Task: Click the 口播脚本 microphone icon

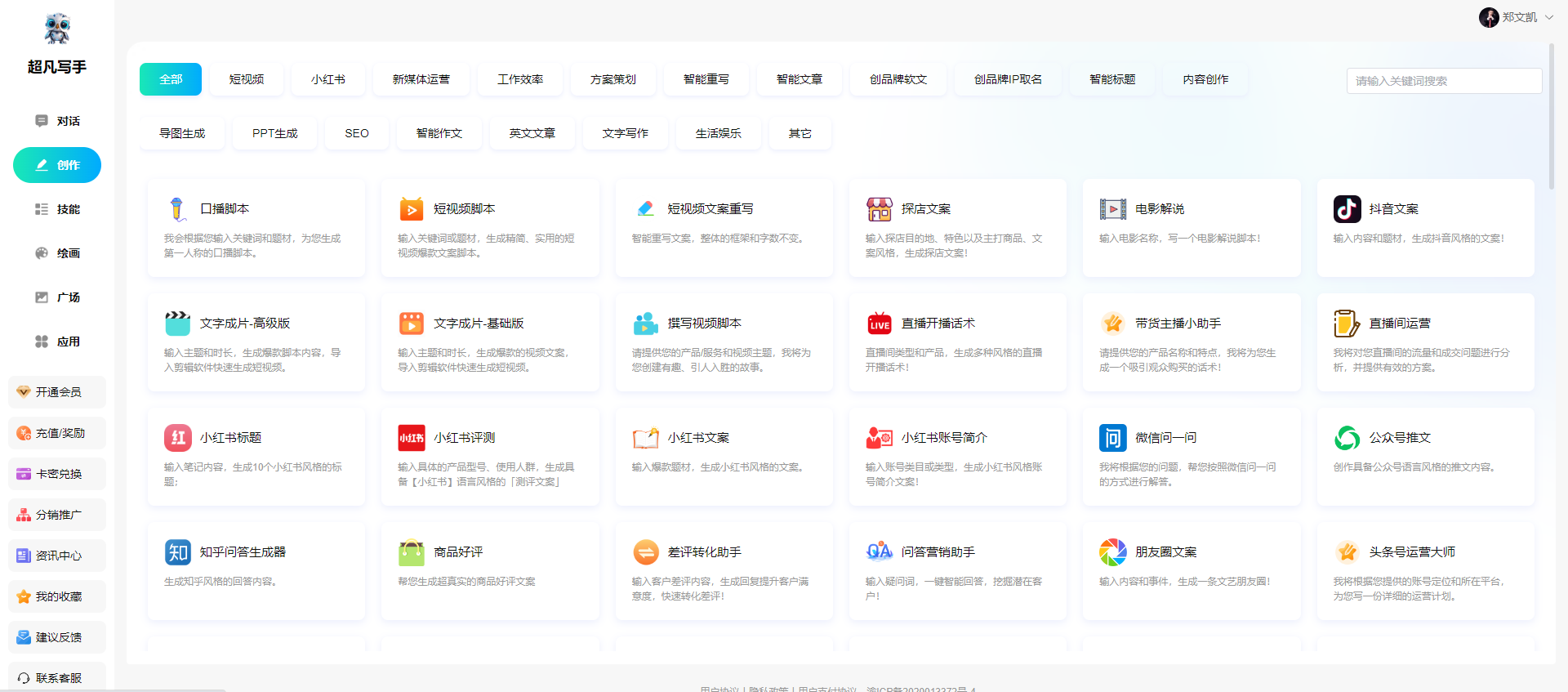Action: (x=177, y=209)
